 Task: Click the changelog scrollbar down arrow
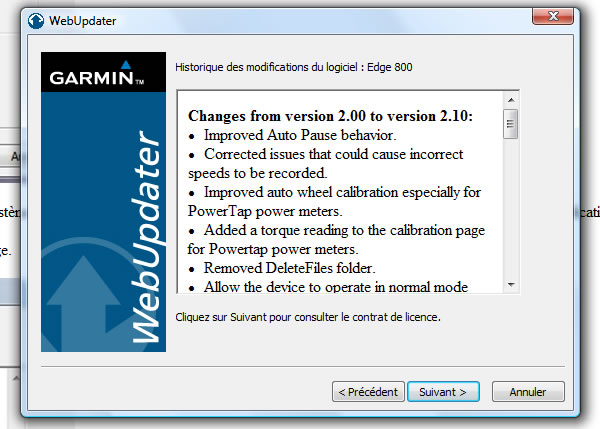pyautogui.click(x=511, y=284)
